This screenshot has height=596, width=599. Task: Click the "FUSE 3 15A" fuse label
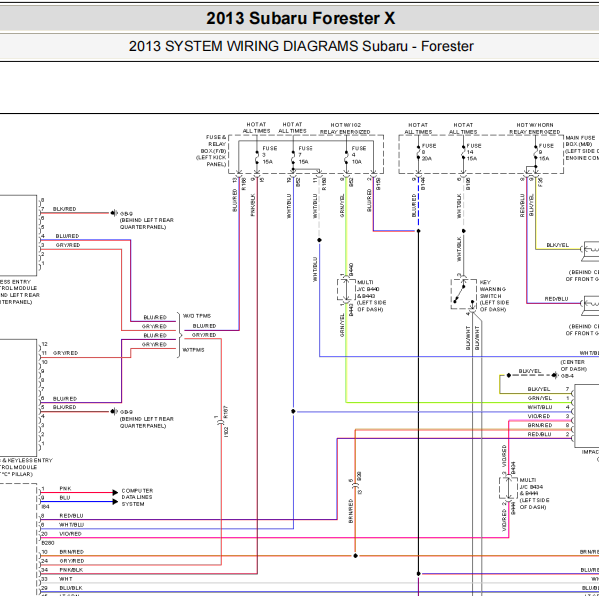click(x=269, y=155)
